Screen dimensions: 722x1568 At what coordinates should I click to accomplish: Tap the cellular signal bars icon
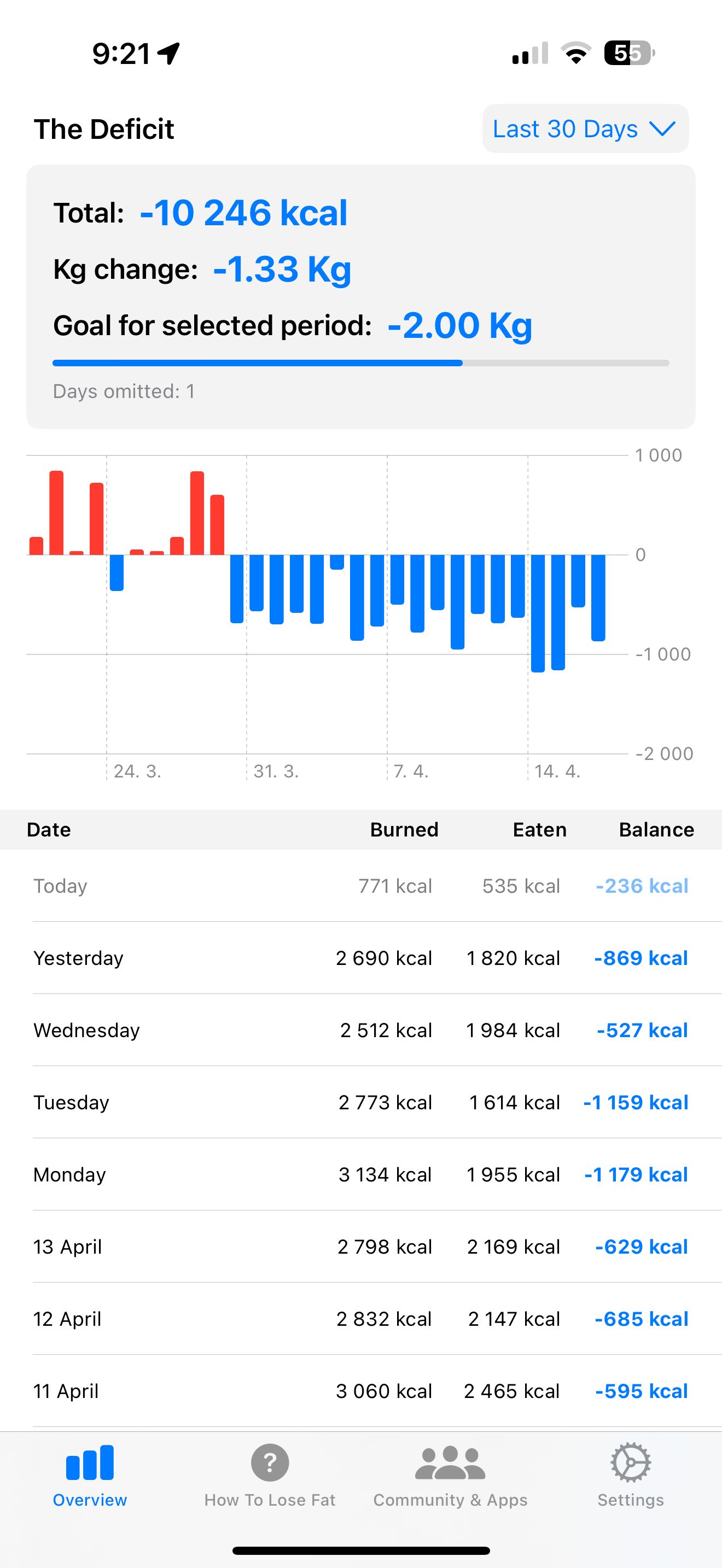(530, 54)
